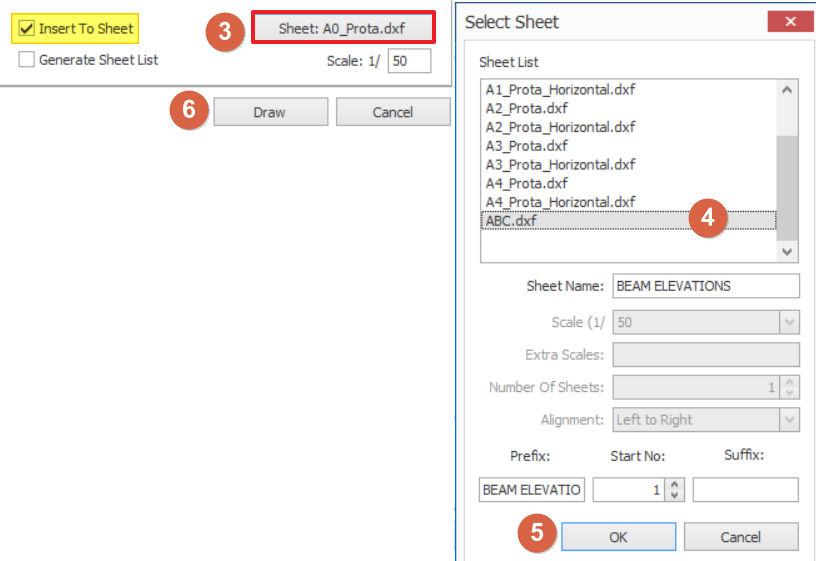
Task: Confirm sheet selection with OK
Action: pyautogui.click(x=618, y=537)
